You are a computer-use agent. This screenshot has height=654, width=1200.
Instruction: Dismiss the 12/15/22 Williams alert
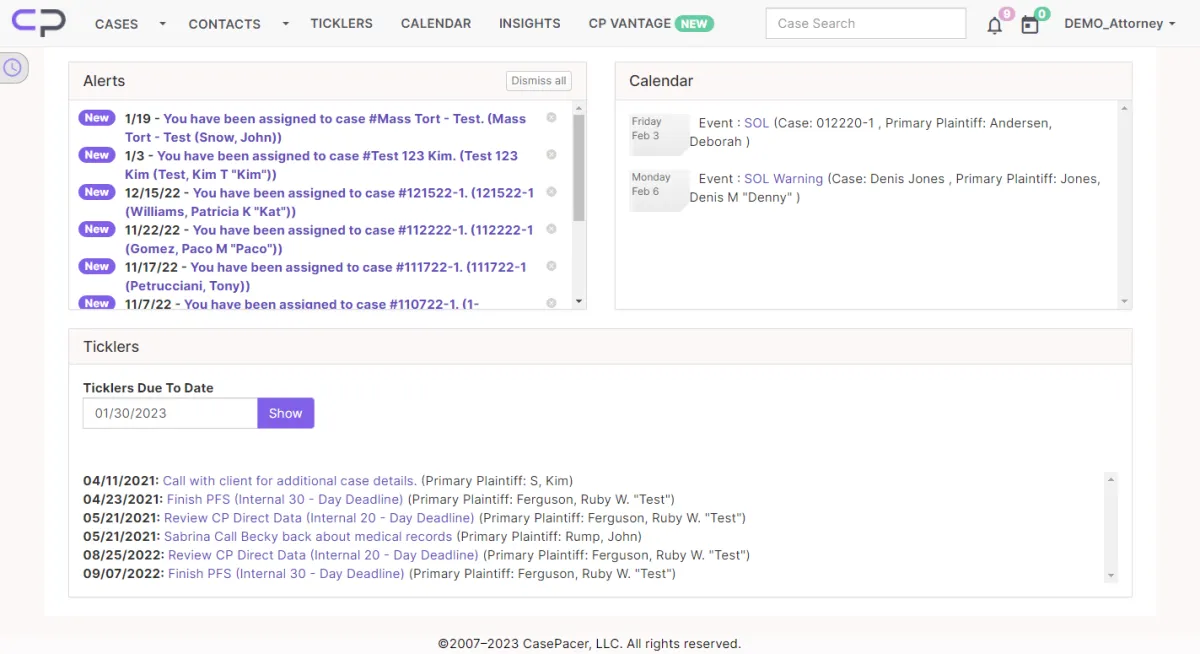pos(551,192)
